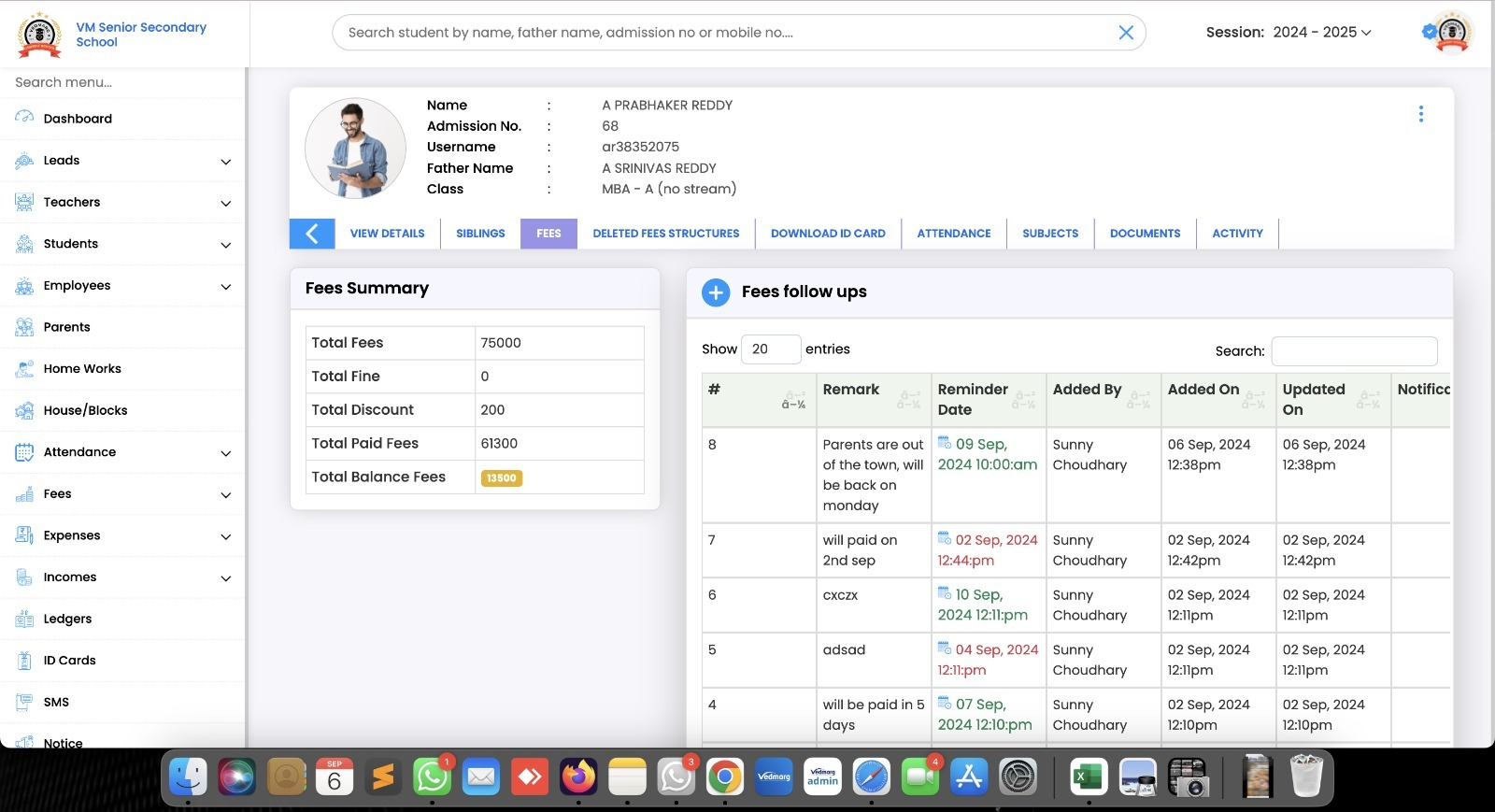Switch to the Siblings tab
The height and width of the screenshot is (812, 1495).
[x=480, y=234]
